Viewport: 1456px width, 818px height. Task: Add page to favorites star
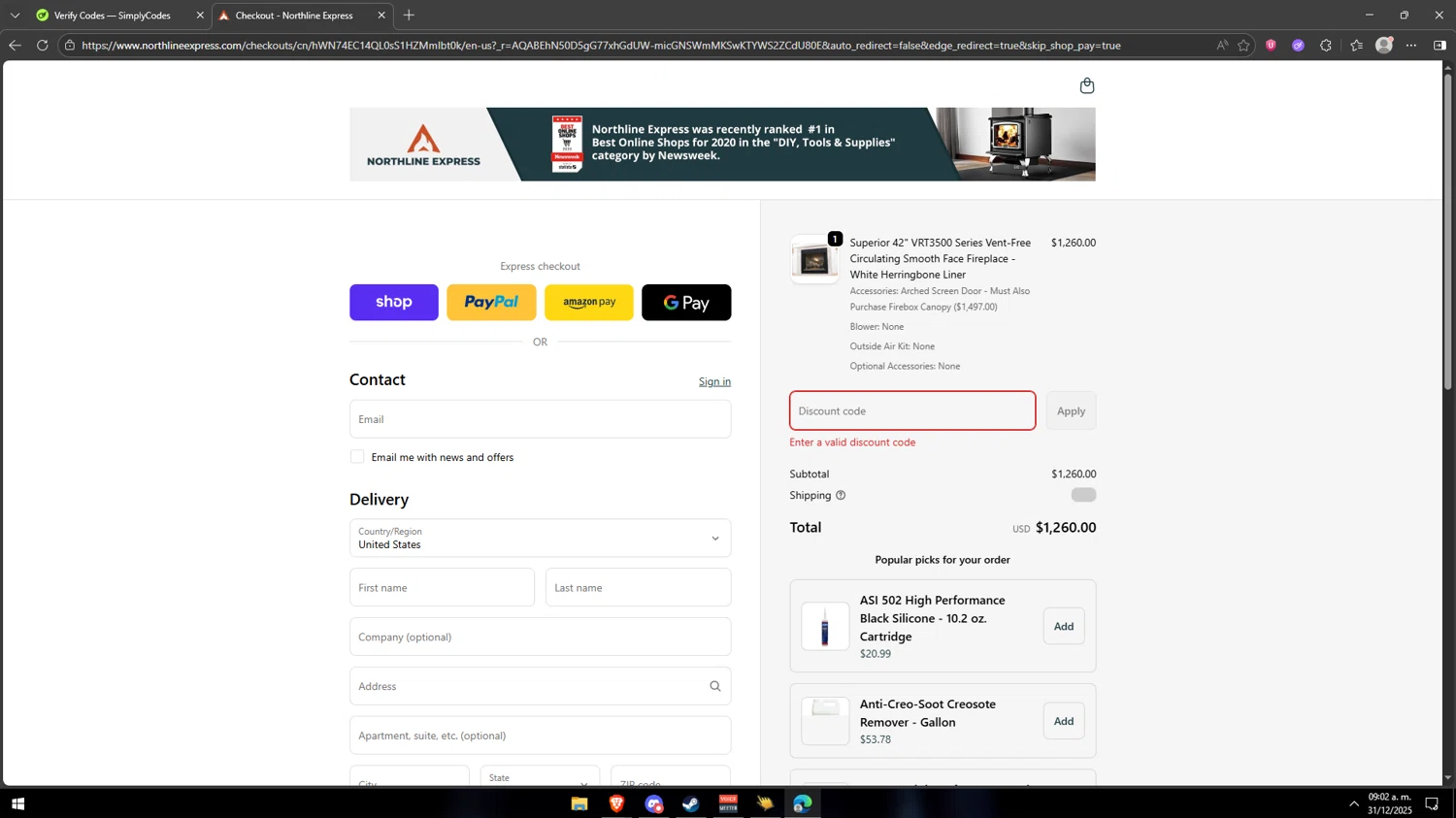click(1243, 45)
